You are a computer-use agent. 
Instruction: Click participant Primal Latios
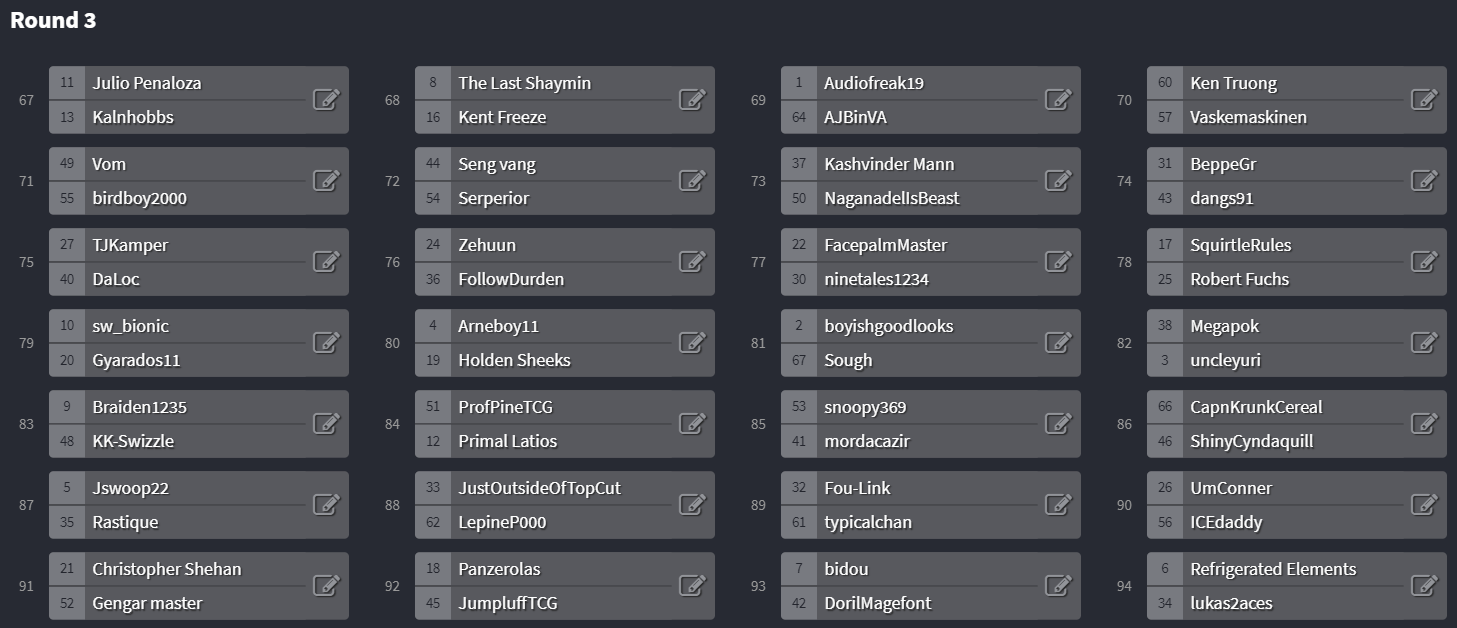tap(507, 441)
